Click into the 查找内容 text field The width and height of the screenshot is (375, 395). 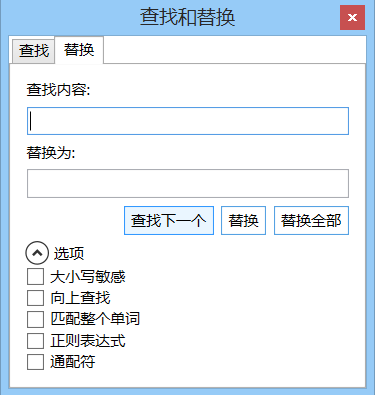tap(188, 121)
